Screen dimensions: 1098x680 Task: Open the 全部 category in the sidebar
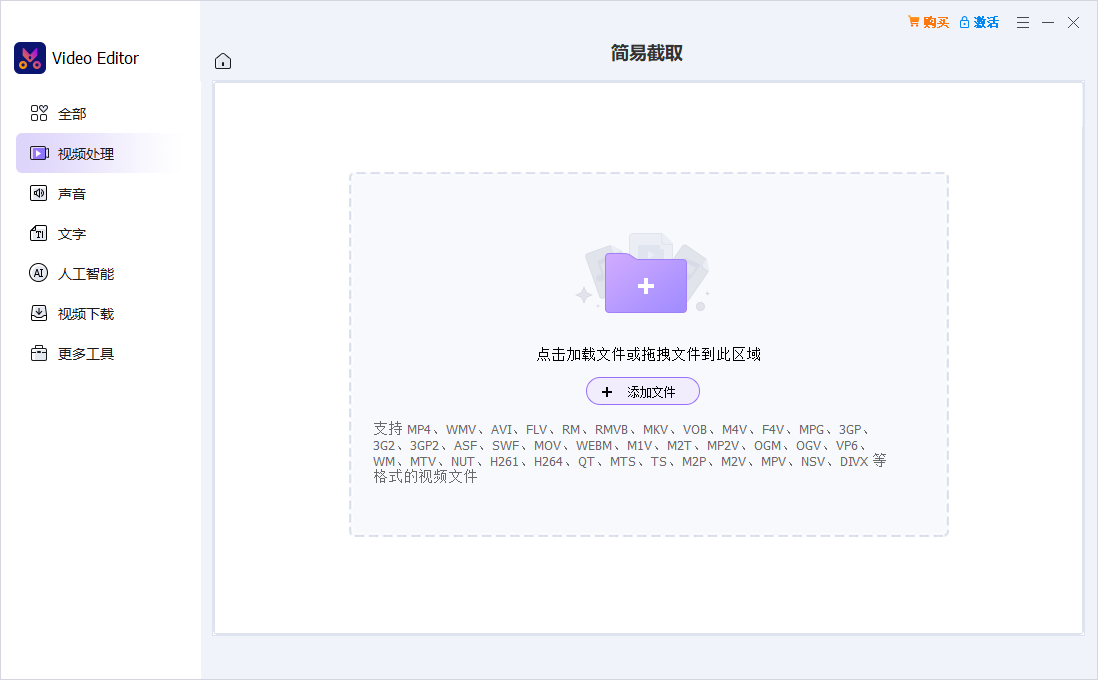97,113
